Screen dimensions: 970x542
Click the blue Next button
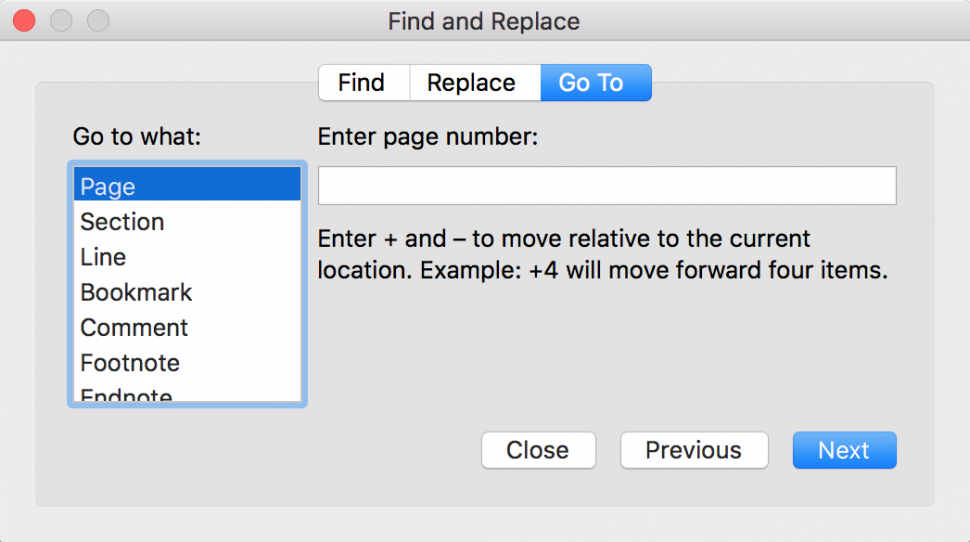(844, 450)
